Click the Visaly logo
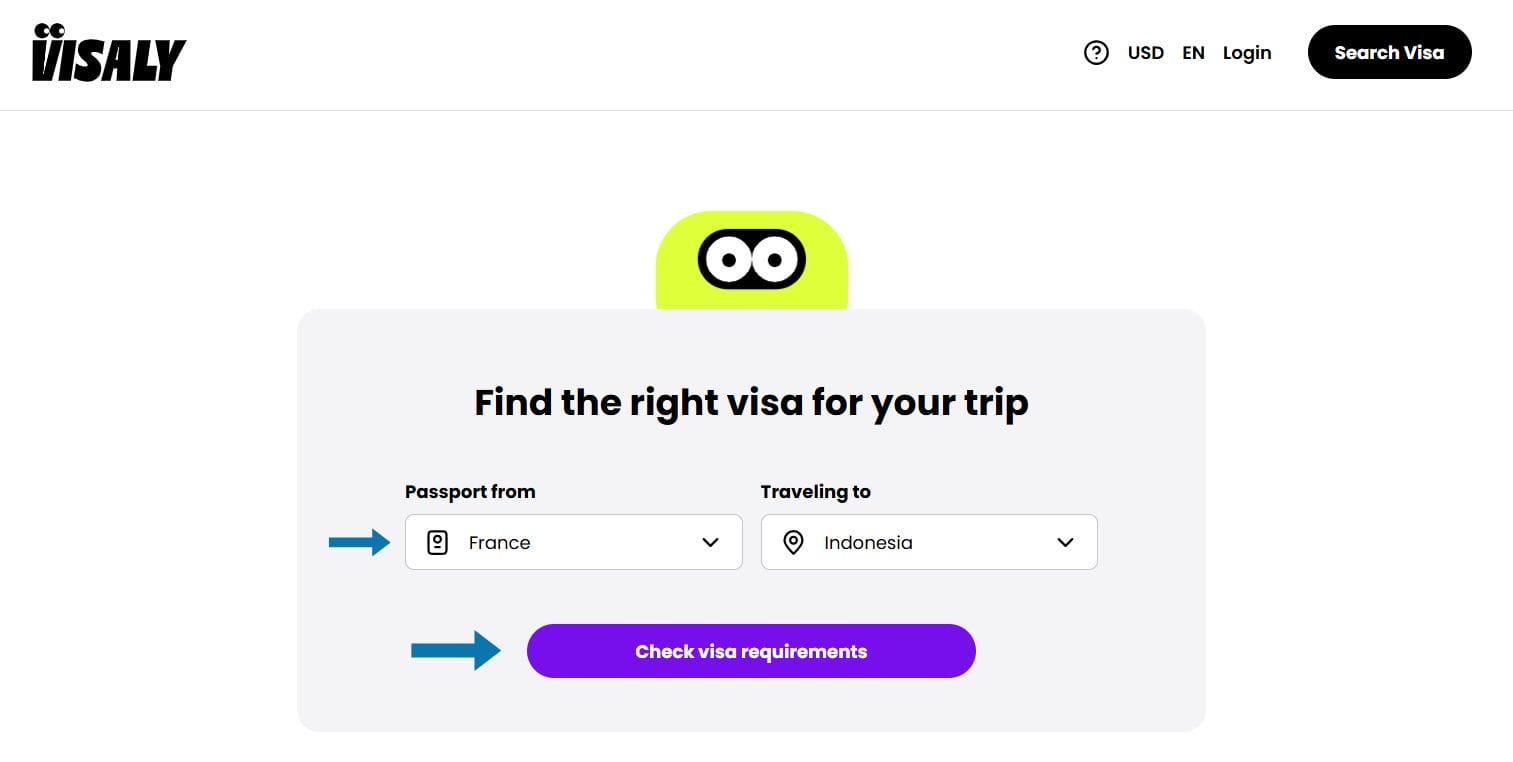 click(109, 54)
